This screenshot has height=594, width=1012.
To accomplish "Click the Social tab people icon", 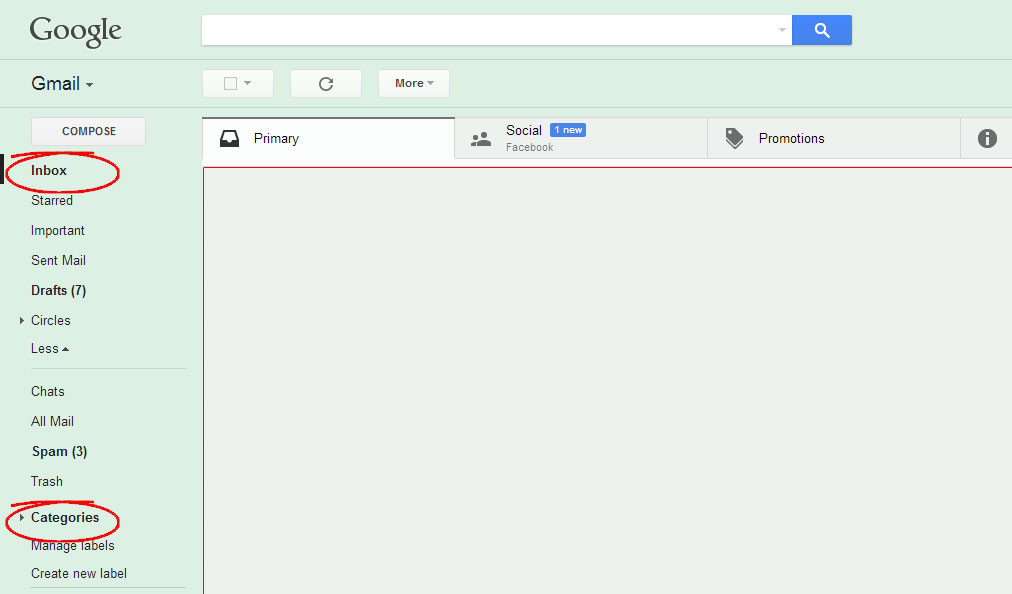I will click(481, 139).
